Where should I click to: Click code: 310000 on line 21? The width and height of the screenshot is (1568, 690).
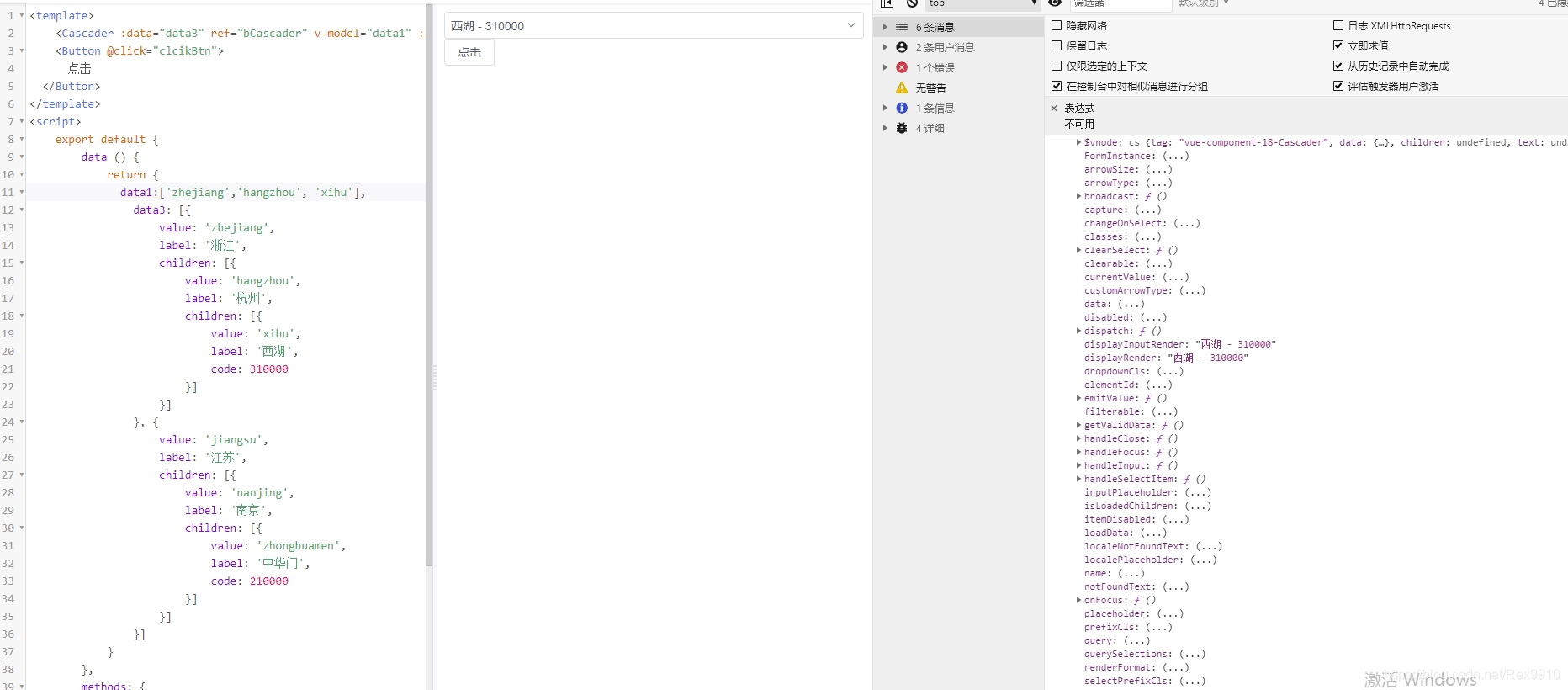click(x=250, y=369)
